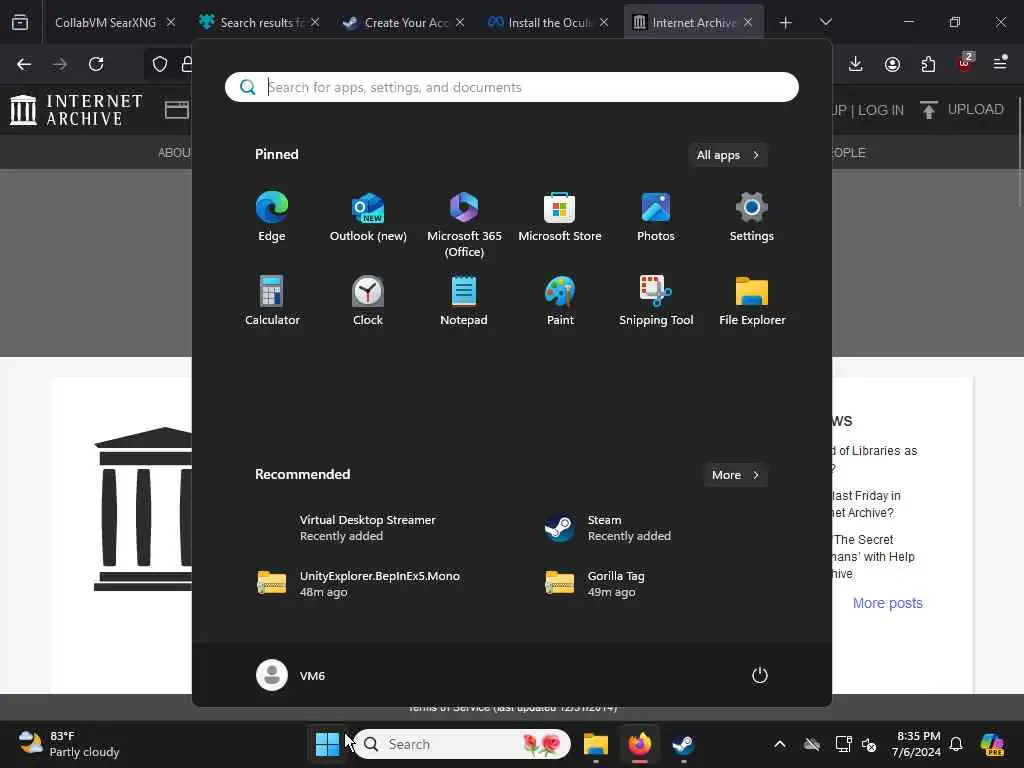Open the Firefox application menu

pos(1000,63)
